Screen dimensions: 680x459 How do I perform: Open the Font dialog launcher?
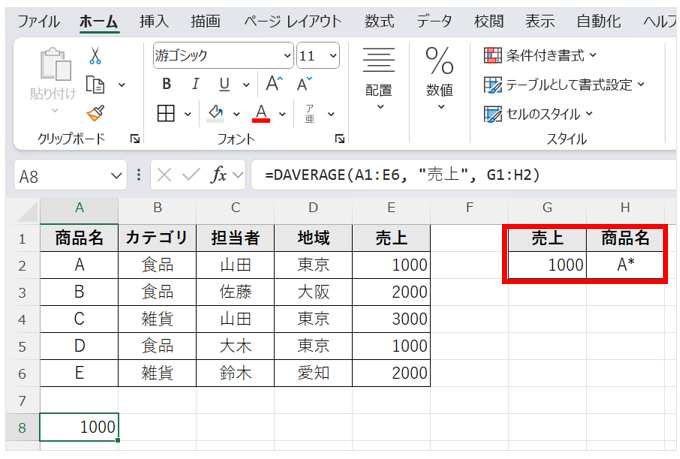[x=340, y=139]
